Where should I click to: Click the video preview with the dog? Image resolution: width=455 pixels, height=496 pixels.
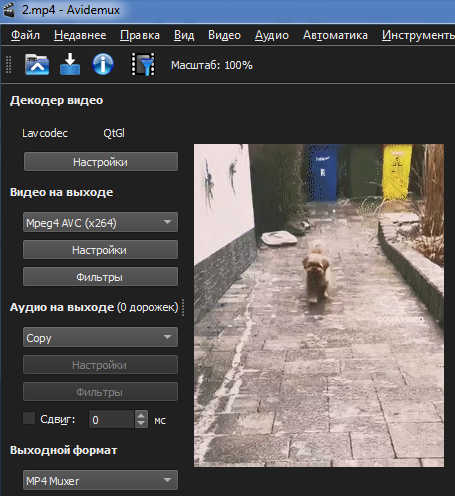319,305
